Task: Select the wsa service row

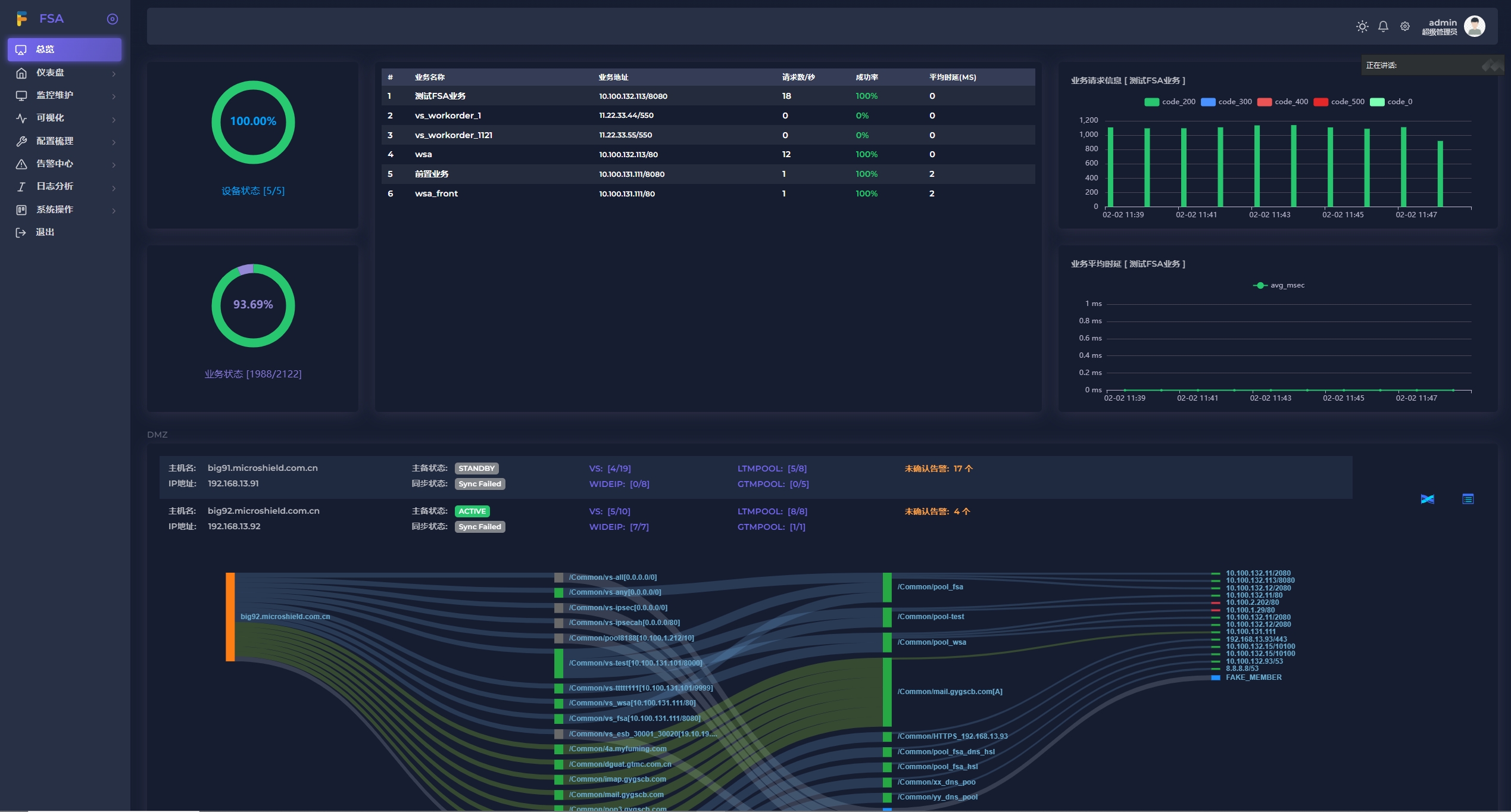Action: 708,154
